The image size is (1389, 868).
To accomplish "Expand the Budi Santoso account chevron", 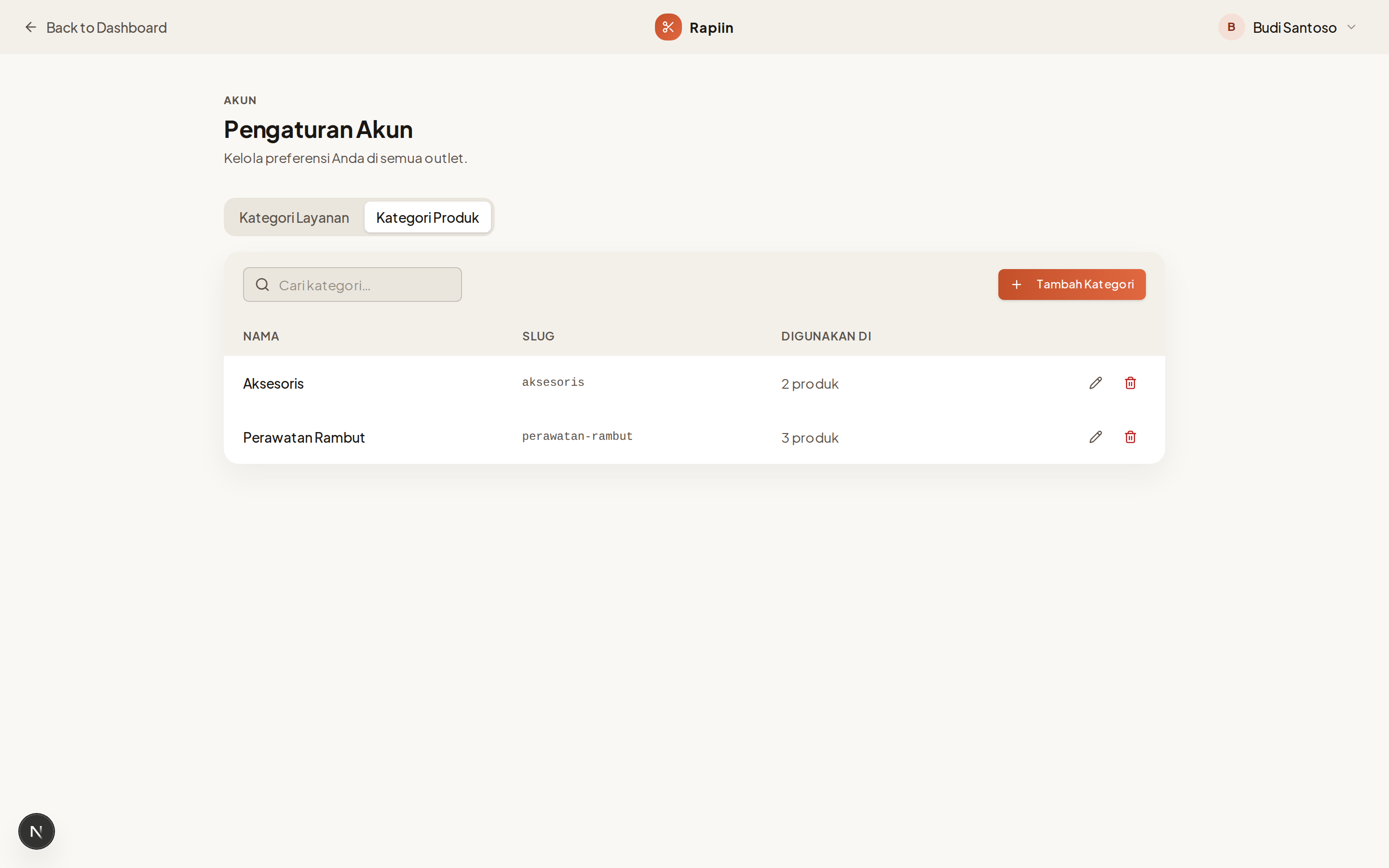I will 1351,27.
